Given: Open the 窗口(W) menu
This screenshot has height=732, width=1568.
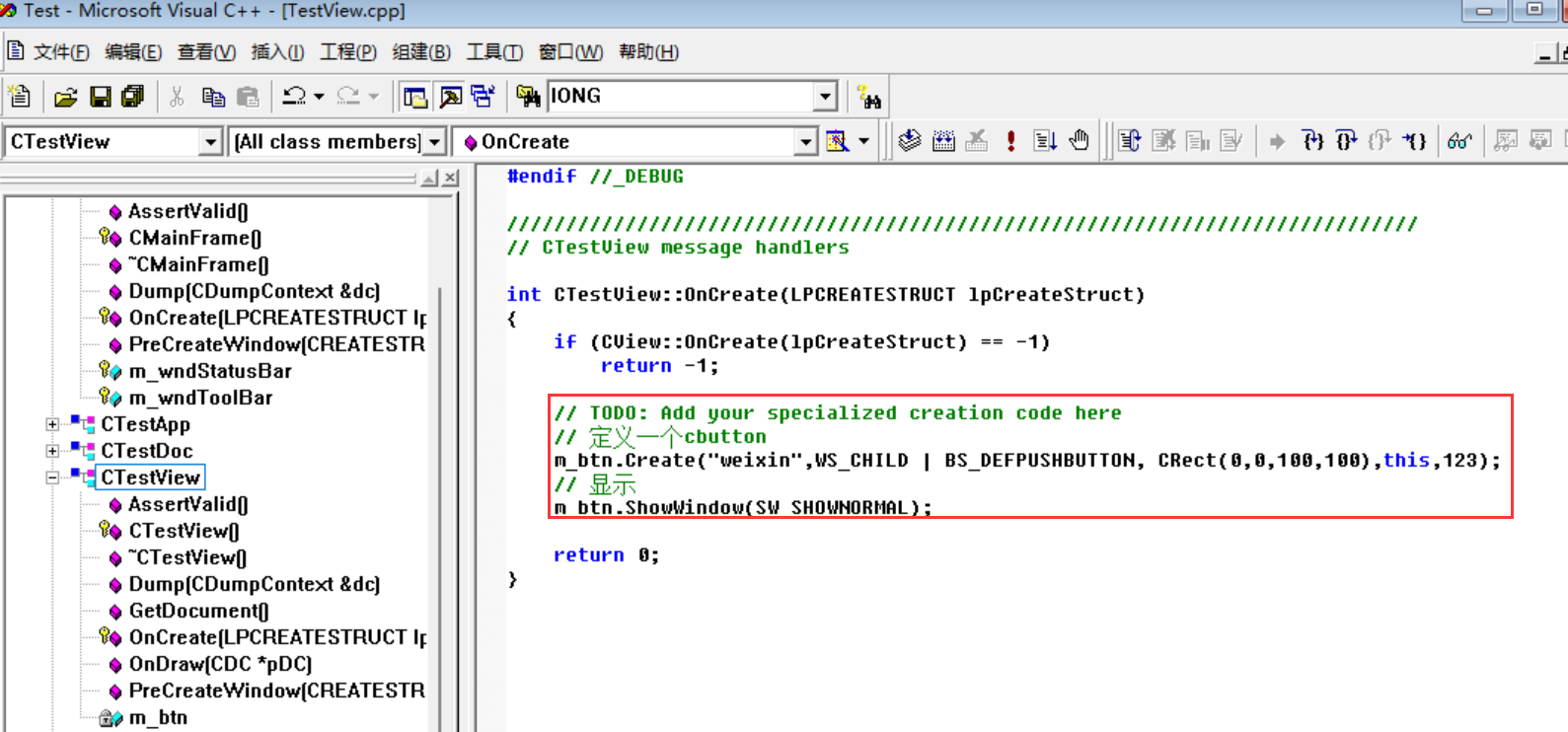Looking at the screenshot, I should click(x=571, y=52).
